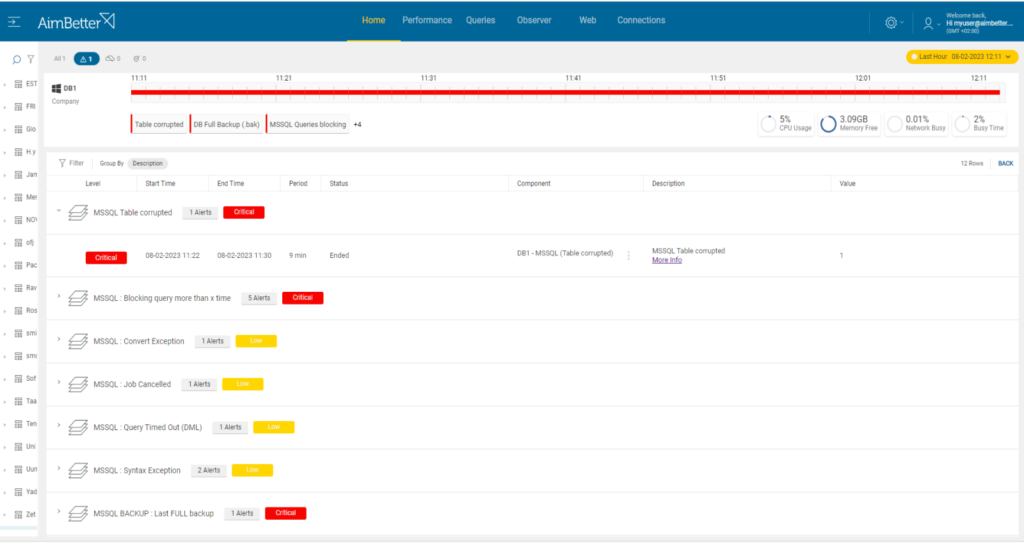The height and width of the screenshot is (544, 1024).
Task: Toggle the cloud status filter showing 0
Action: [113, 59]
